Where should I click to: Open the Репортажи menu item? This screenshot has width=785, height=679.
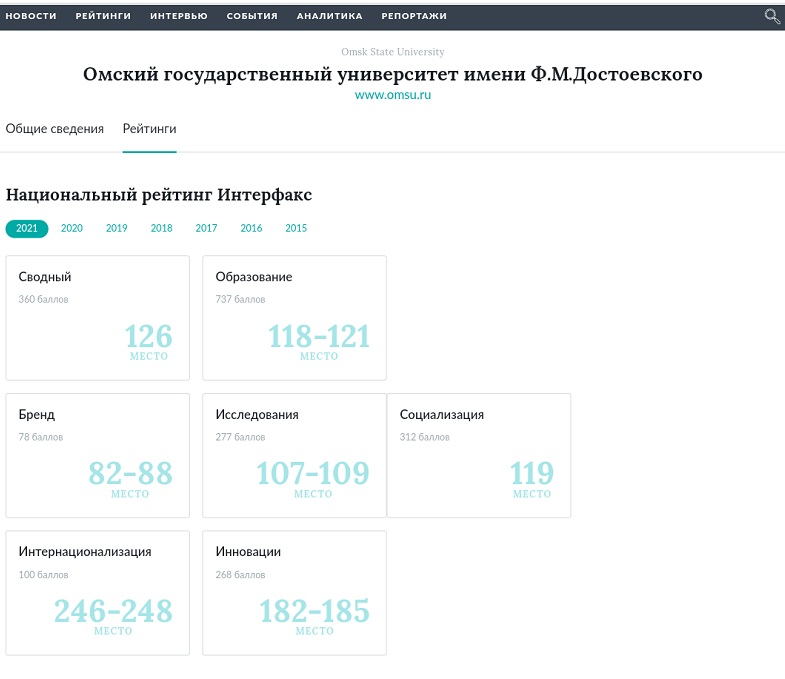pos(414,16)
